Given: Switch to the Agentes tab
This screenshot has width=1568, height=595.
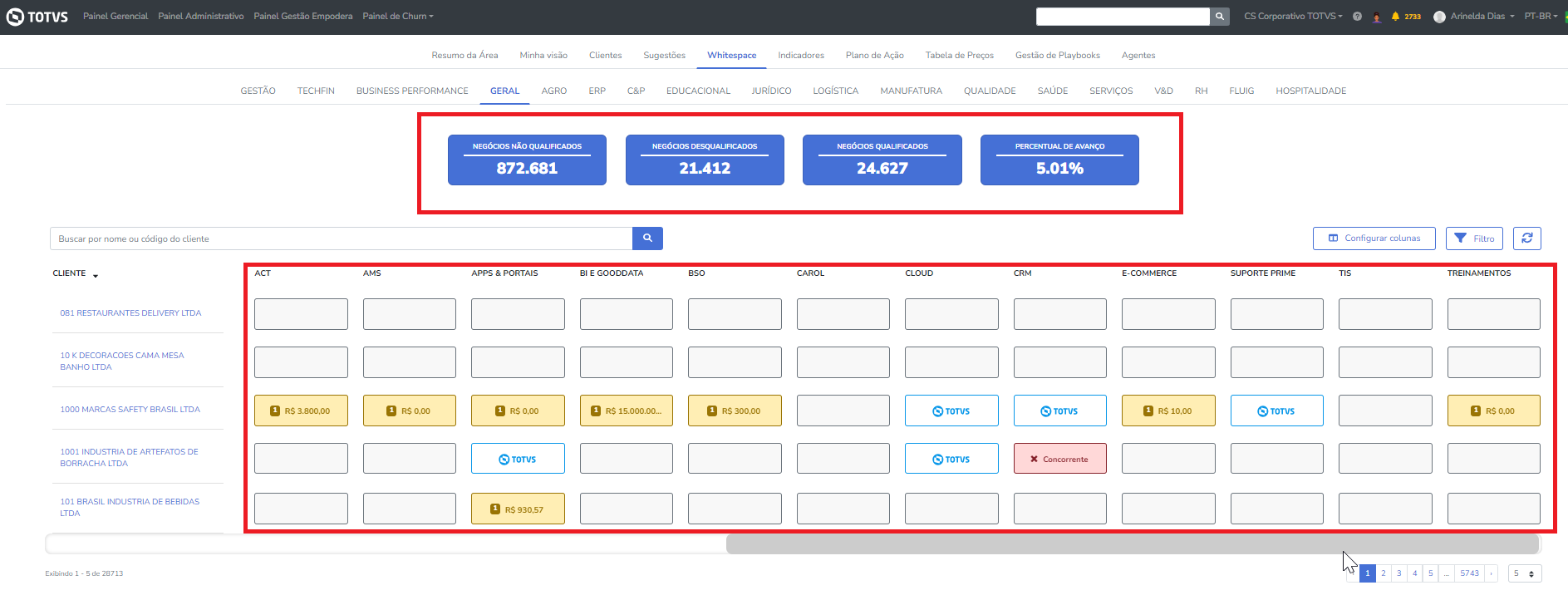Looking at the screenshot, I should tap(1138, 56).
